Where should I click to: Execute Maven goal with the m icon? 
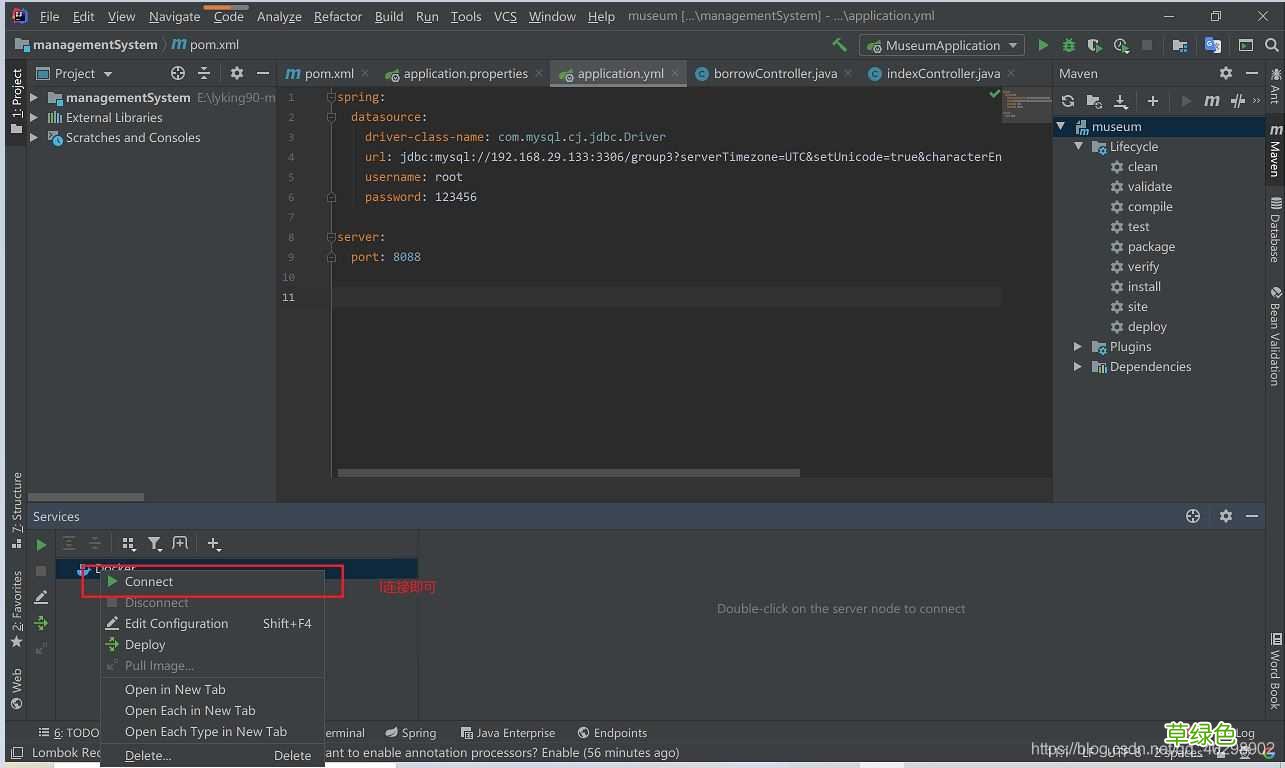point(1212,101)
